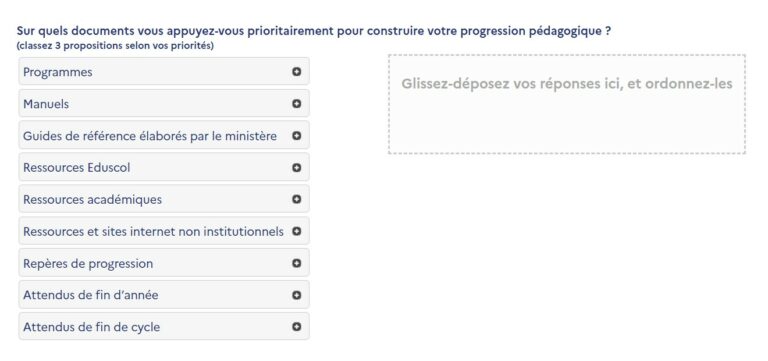The width and height of the screenshot is (768, 361).
Task: Click the question title about progression pédagogique
Action: coord(313,31)
